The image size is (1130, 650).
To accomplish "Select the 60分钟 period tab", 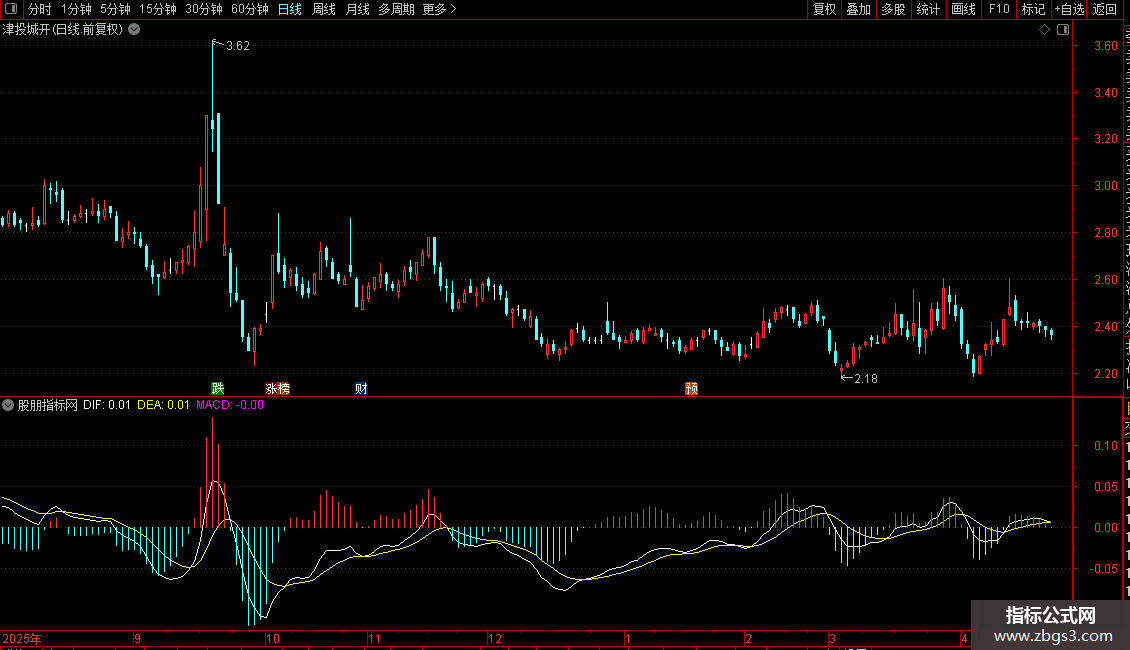I will (x=250, y=9).
